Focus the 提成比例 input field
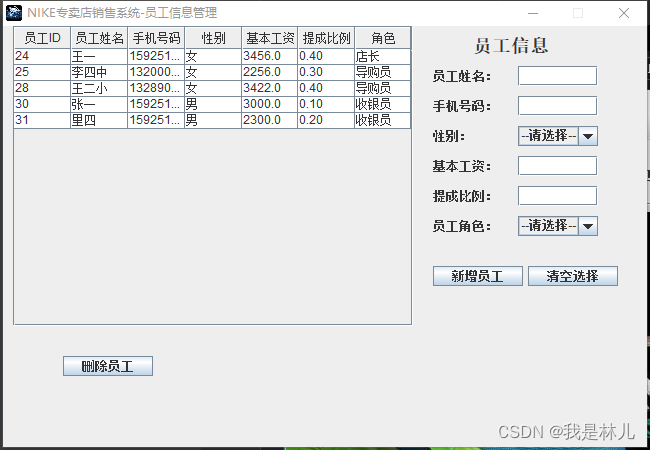This screenshot has height=450, width=650. click(557, 196)
